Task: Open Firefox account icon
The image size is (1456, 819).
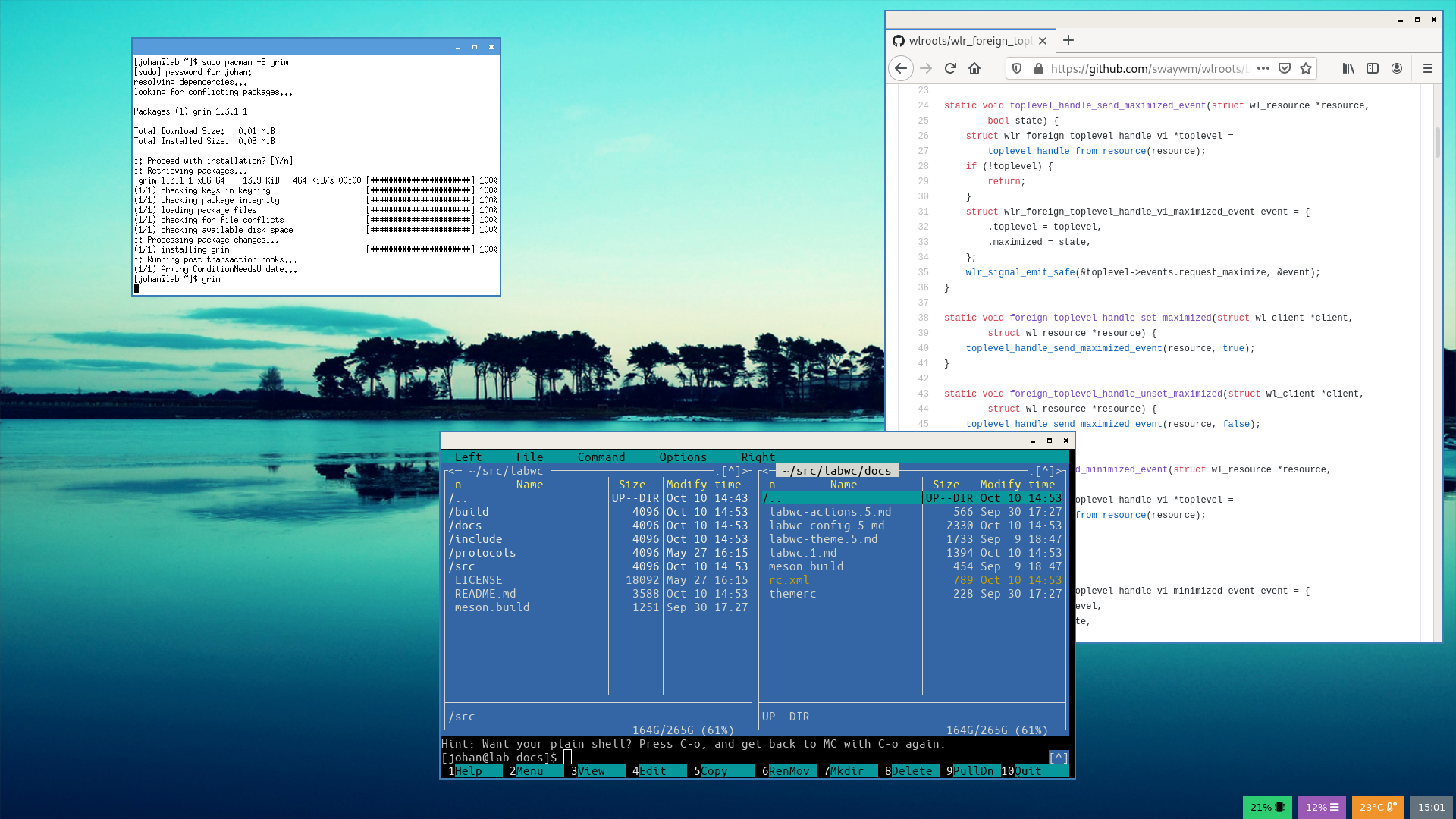Action: click(1397, 68)
